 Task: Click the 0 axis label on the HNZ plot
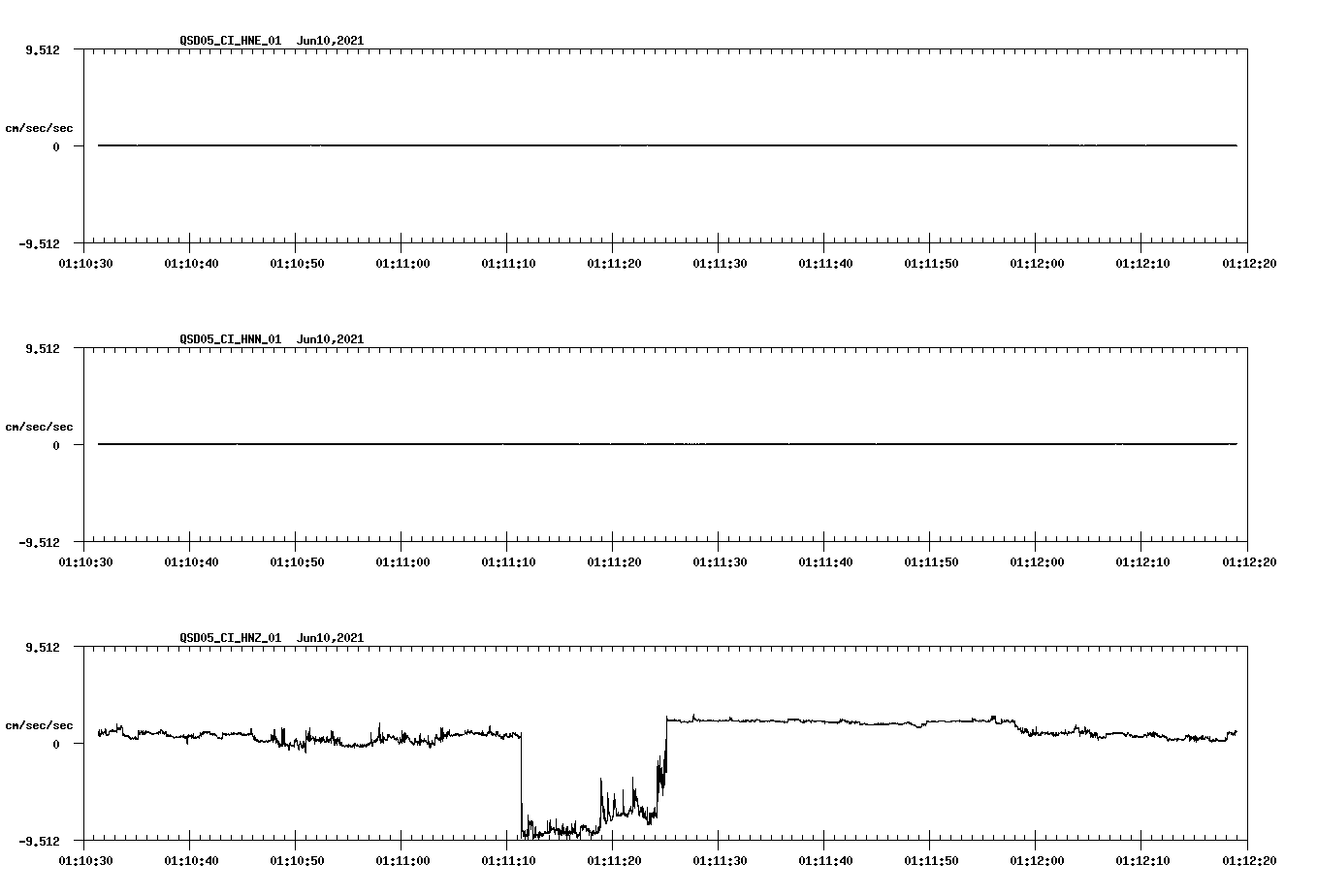click(56, 744)
